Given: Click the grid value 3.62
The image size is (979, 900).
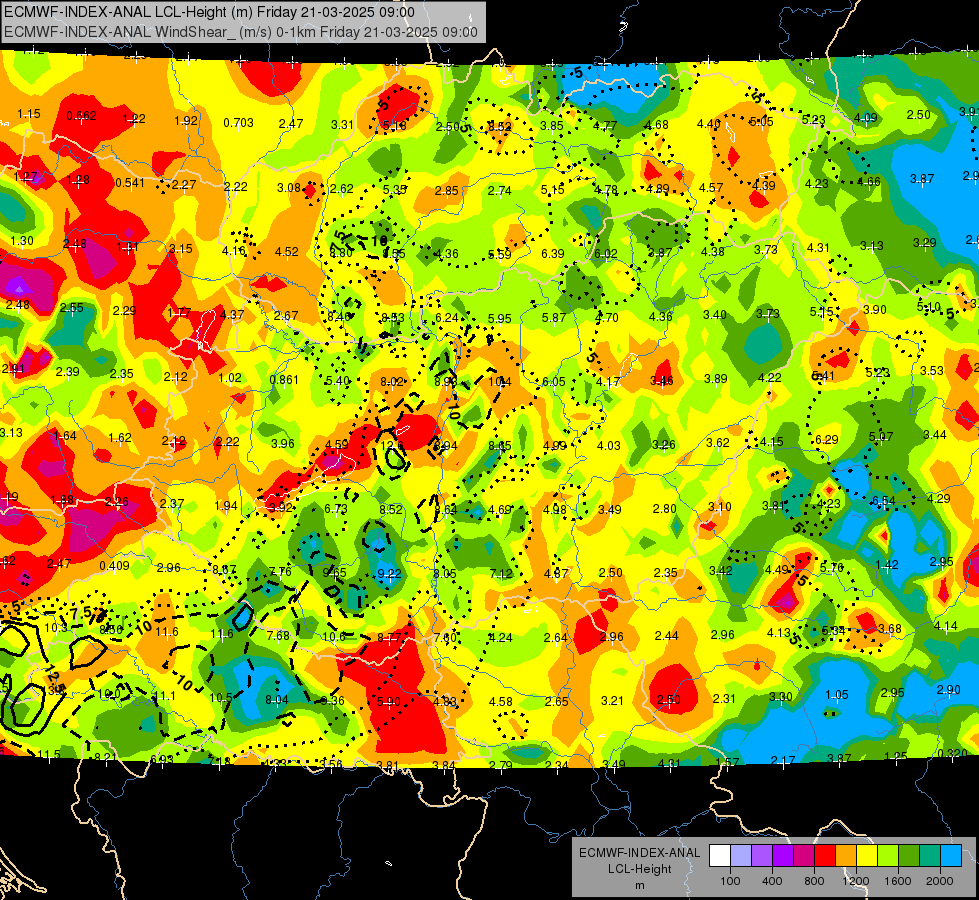Looking at the screenshot, I should (x=717, y=443).
